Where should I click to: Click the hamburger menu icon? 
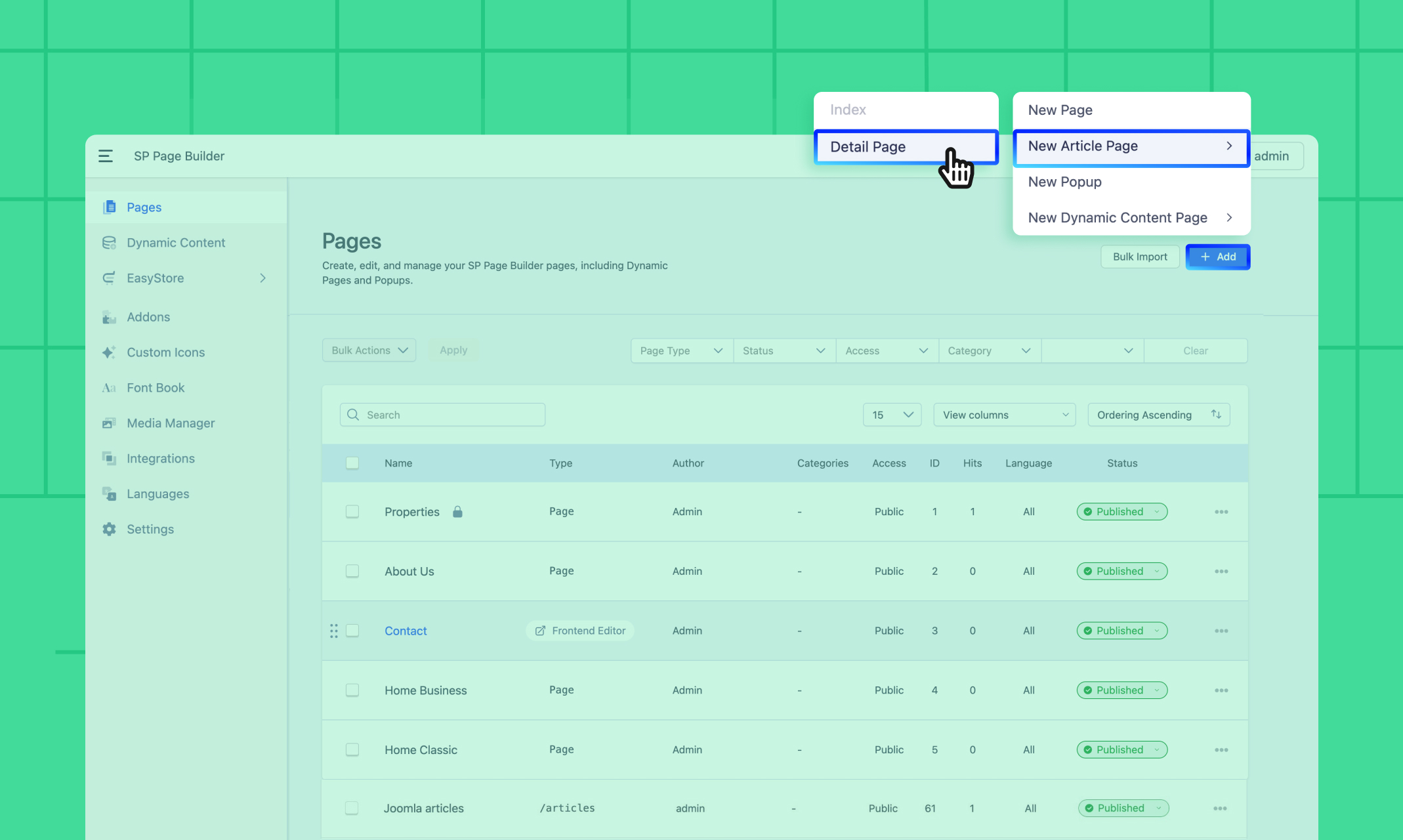[106, 156]
